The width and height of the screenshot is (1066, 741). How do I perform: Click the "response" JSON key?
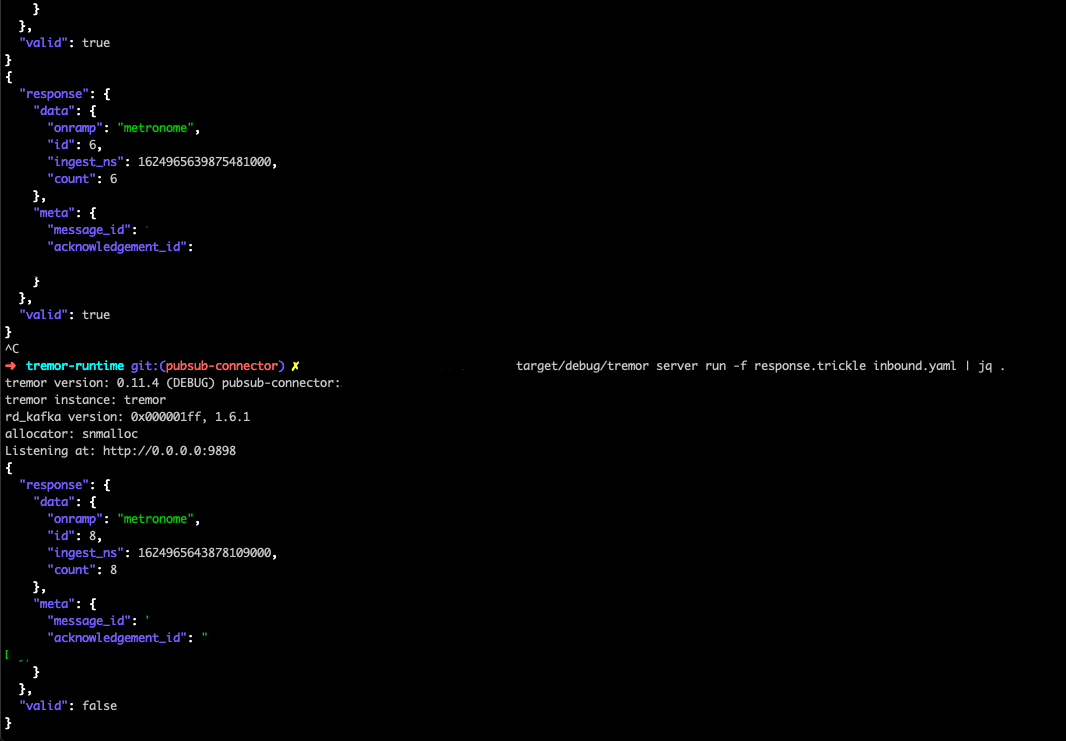tap(54, 484)
